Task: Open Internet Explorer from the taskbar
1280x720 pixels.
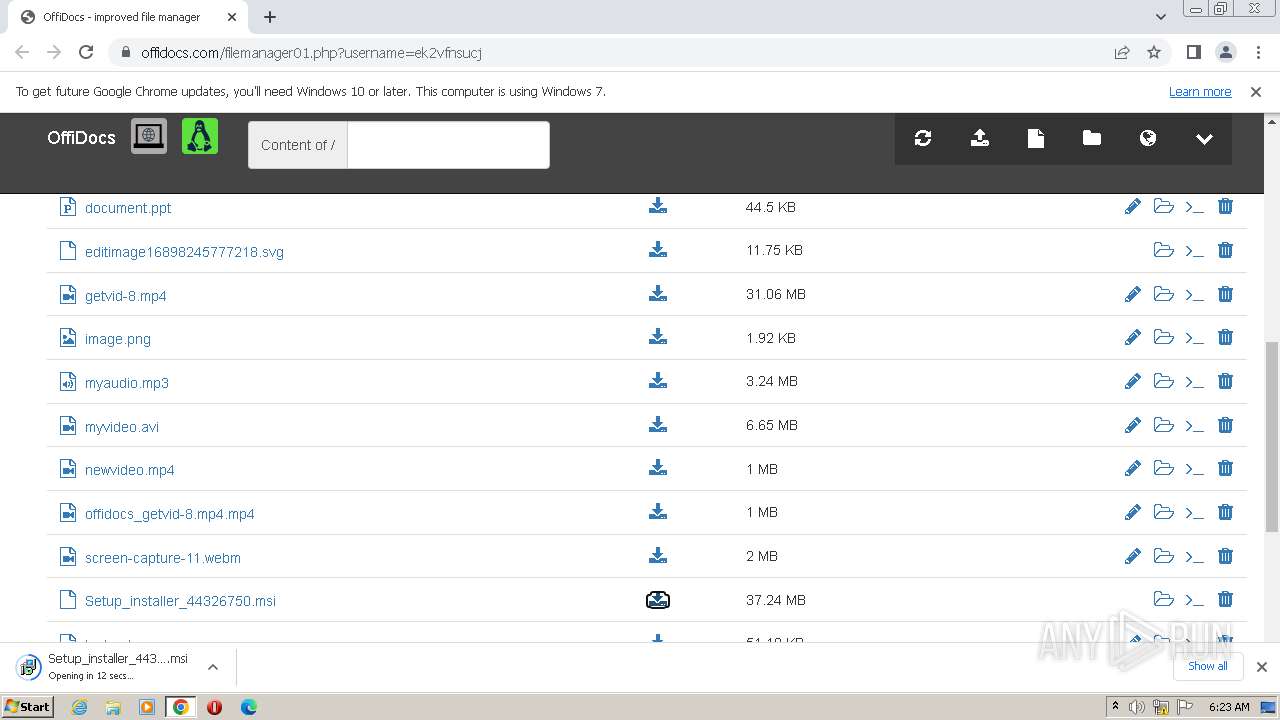Action: pos(79,707)
